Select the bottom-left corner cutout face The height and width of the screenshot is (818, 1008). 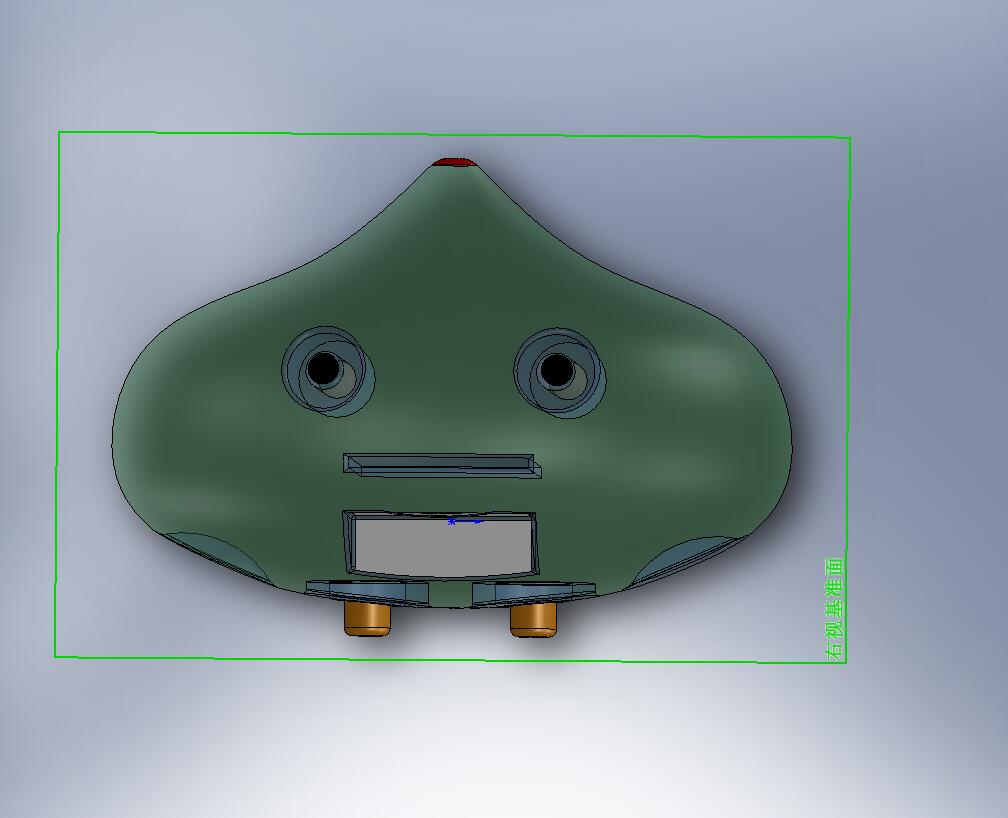point(219,556)
